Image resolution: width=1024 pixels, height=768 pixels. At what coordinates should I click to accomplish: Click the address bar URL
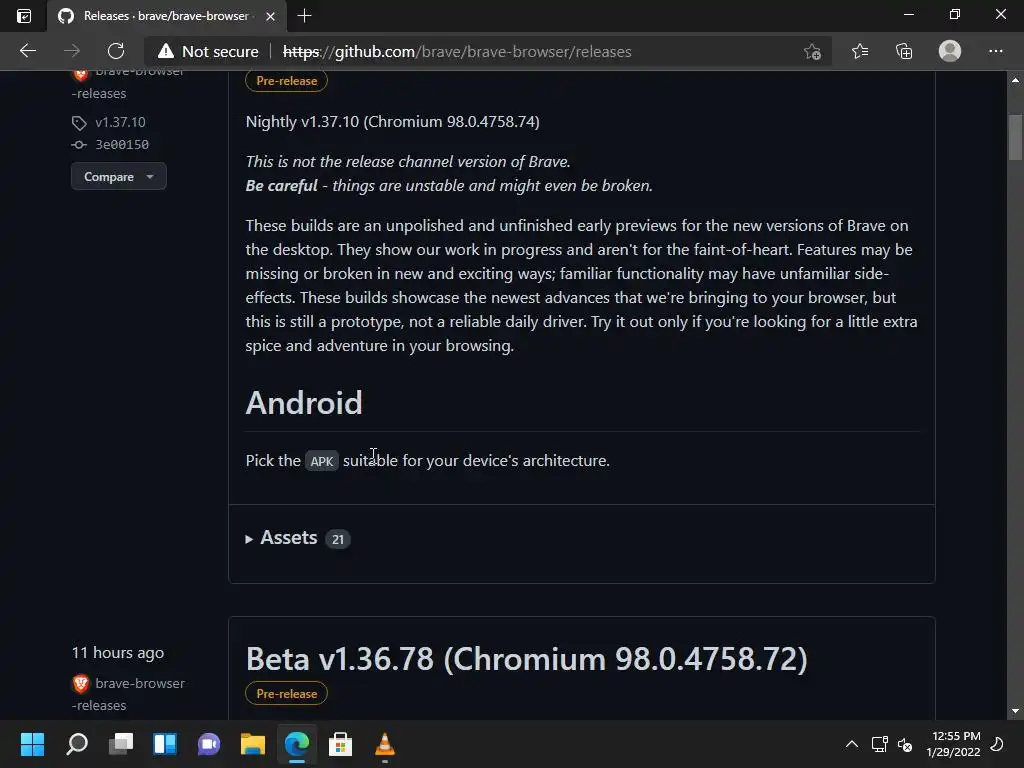(457, 52)
